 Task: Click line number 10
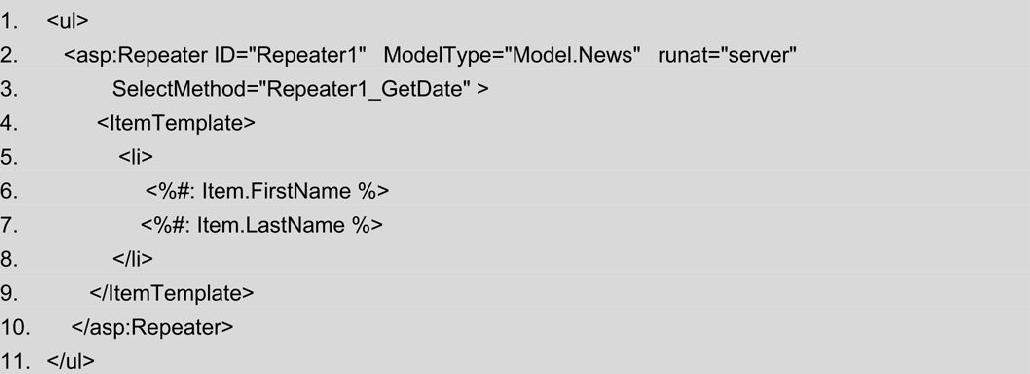tap(14, 327)
